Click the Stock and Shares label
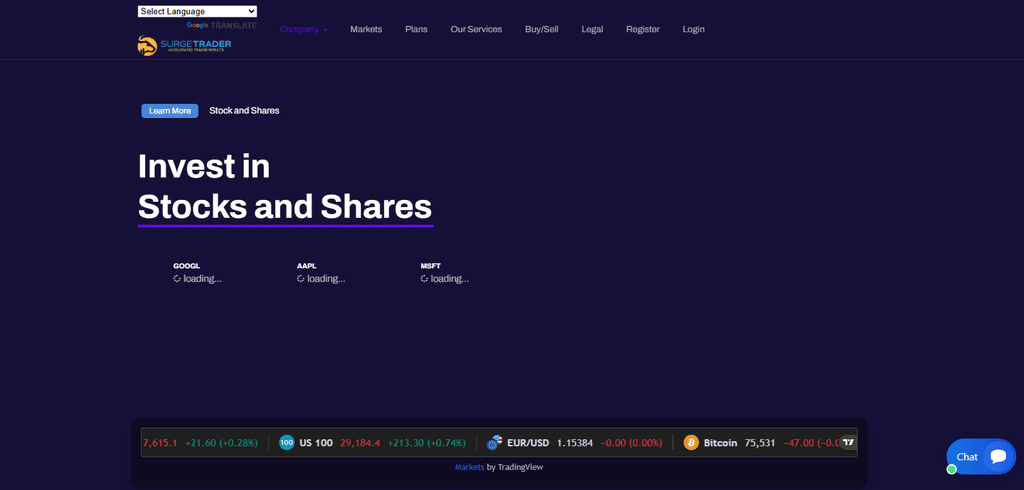The image size is (1024, 490). click(244, 111)
